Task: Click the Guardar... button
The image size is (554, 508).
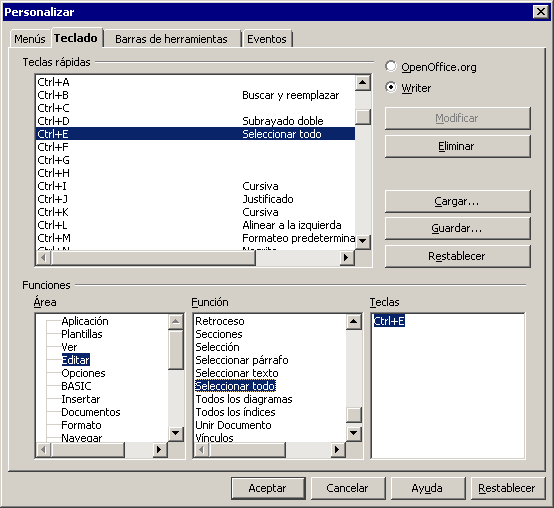Action: coord(458,229)
